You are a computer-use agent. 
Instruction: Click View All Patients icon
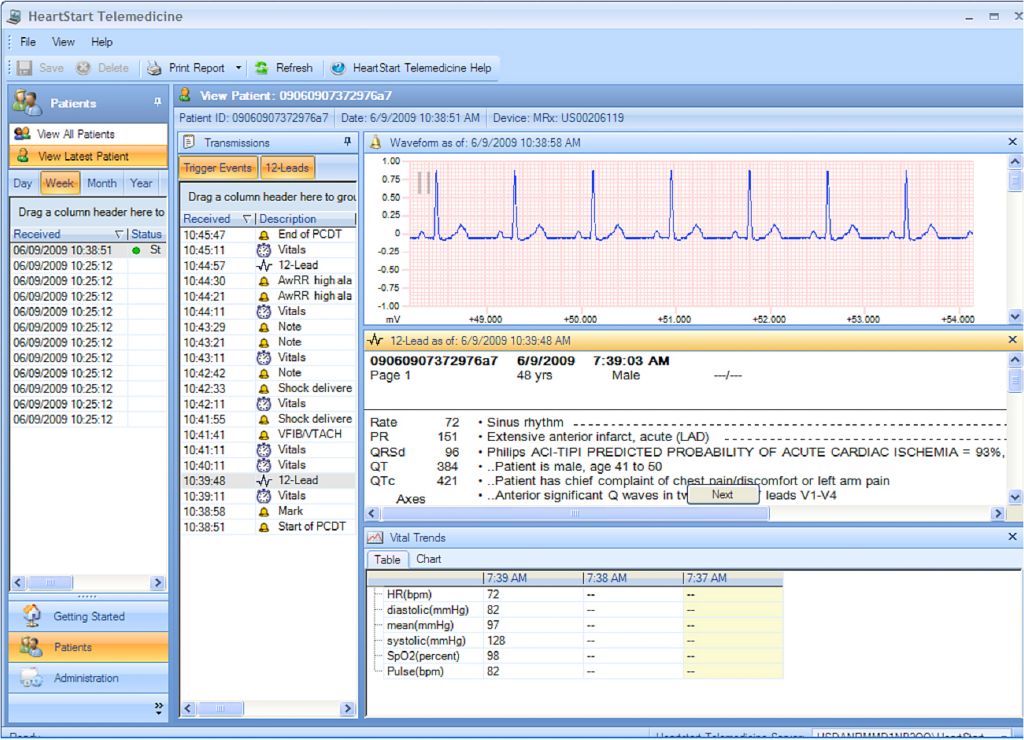[22, 133]
